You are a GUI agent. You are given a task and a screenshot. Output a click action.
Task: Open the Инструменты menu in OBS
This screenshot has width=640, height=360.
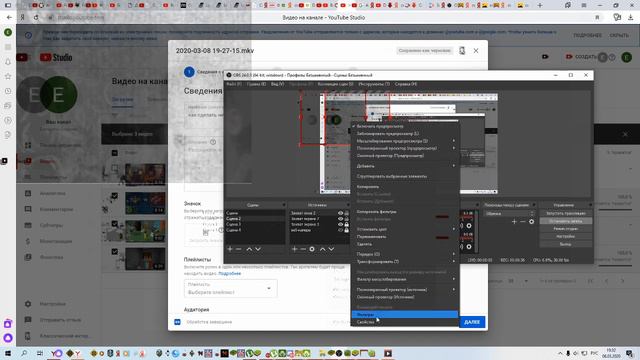tap(374, 84)
